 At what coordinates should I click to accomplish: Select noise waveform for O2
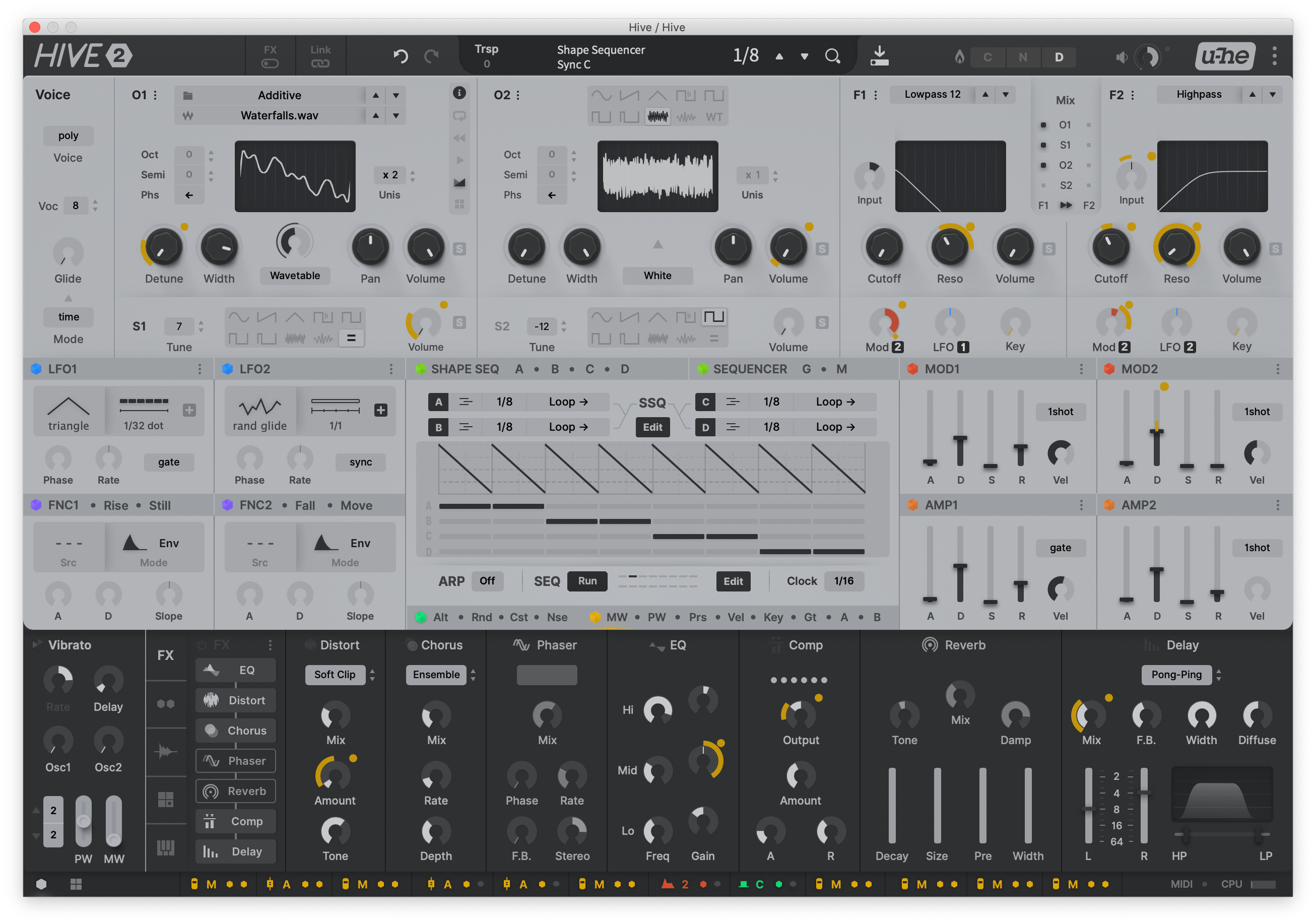[x=657, y=116]
